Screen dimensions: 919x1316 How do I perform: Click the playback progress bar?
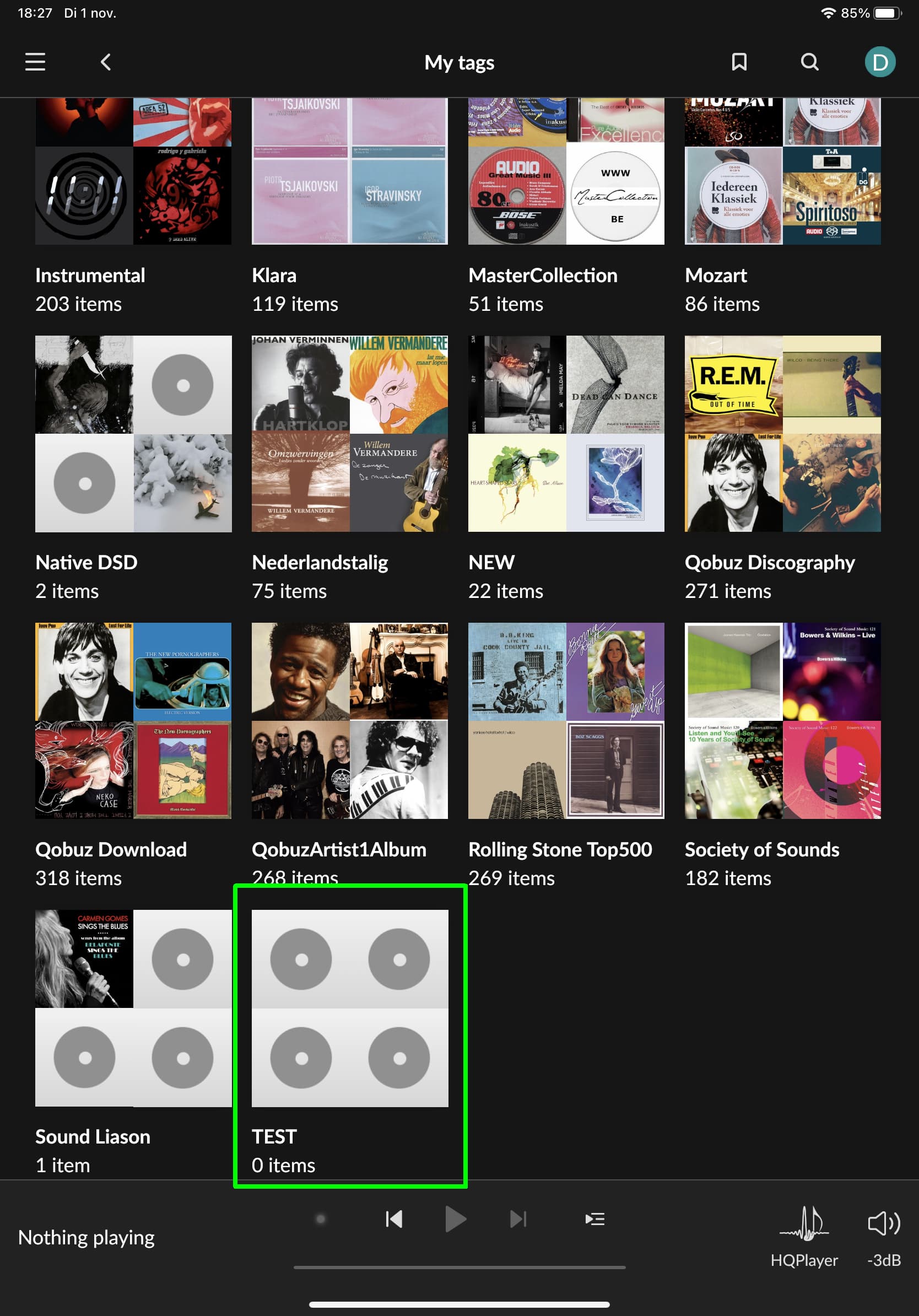point(459,1268)
